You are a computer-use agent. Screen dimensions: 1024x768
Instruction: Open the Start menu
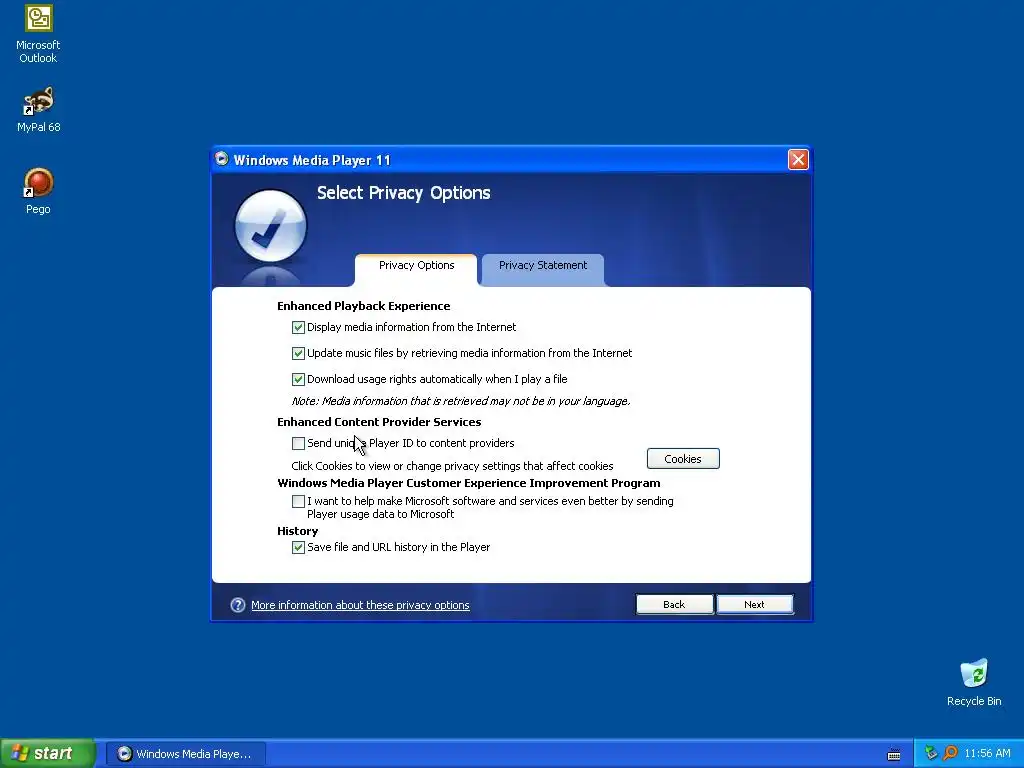[x=47, y=753]
